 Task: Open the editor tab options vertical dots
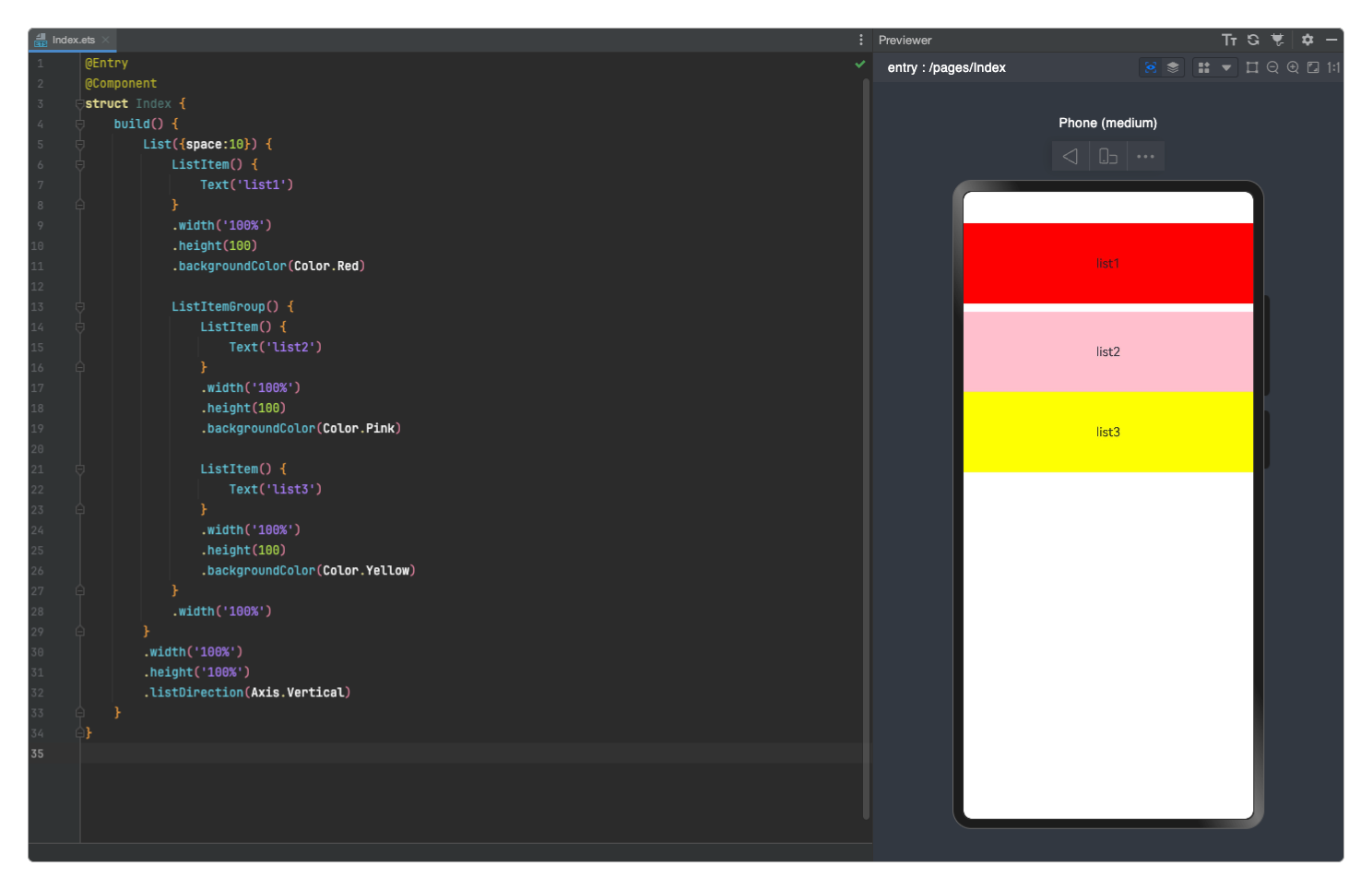(x=861, y=40)
